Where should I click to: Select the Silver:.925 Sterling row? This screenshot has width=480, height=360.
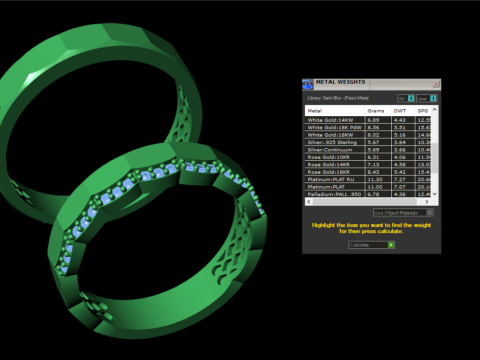click(368, 142)
